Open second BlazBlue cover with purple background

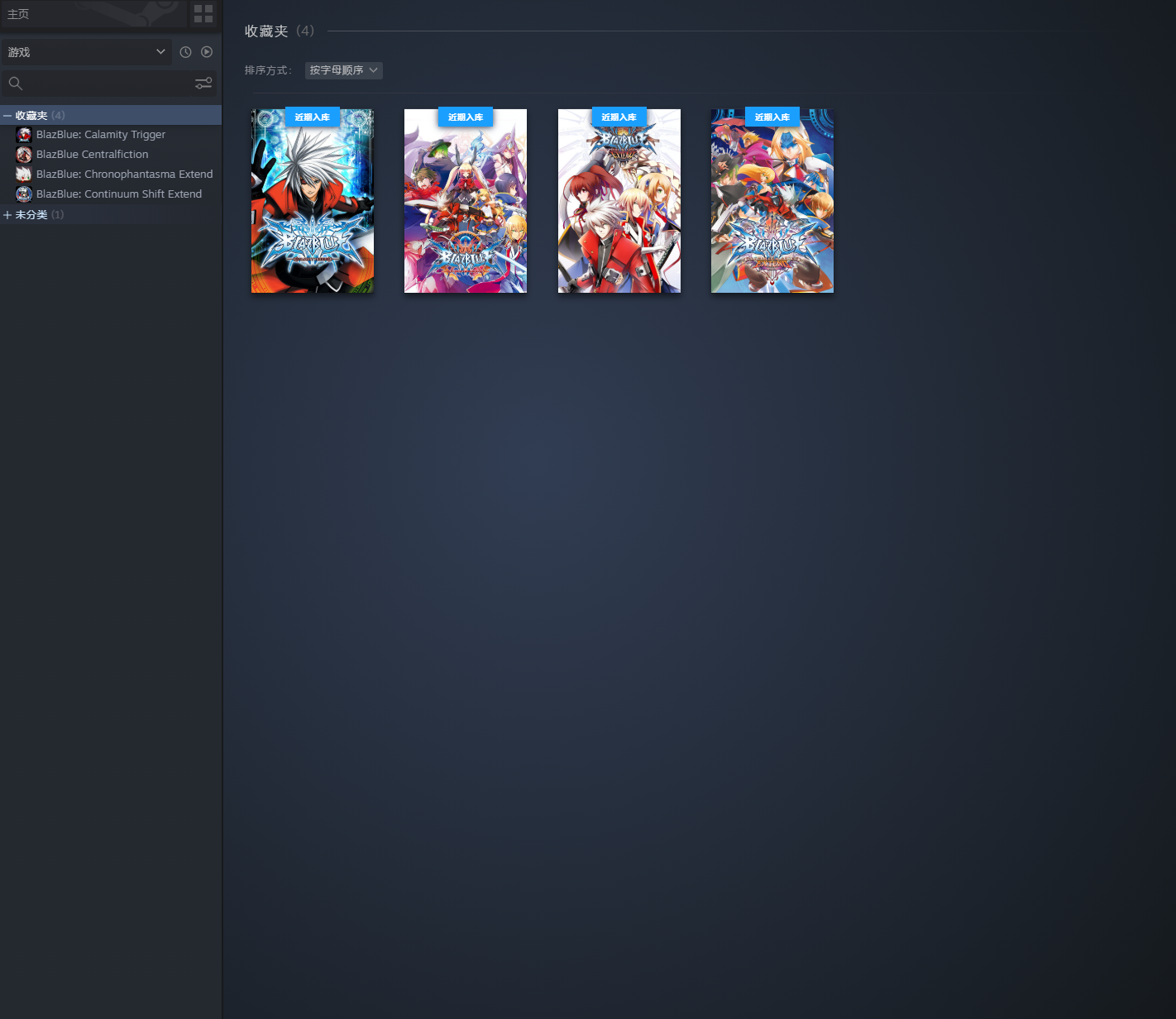[466, 201]
